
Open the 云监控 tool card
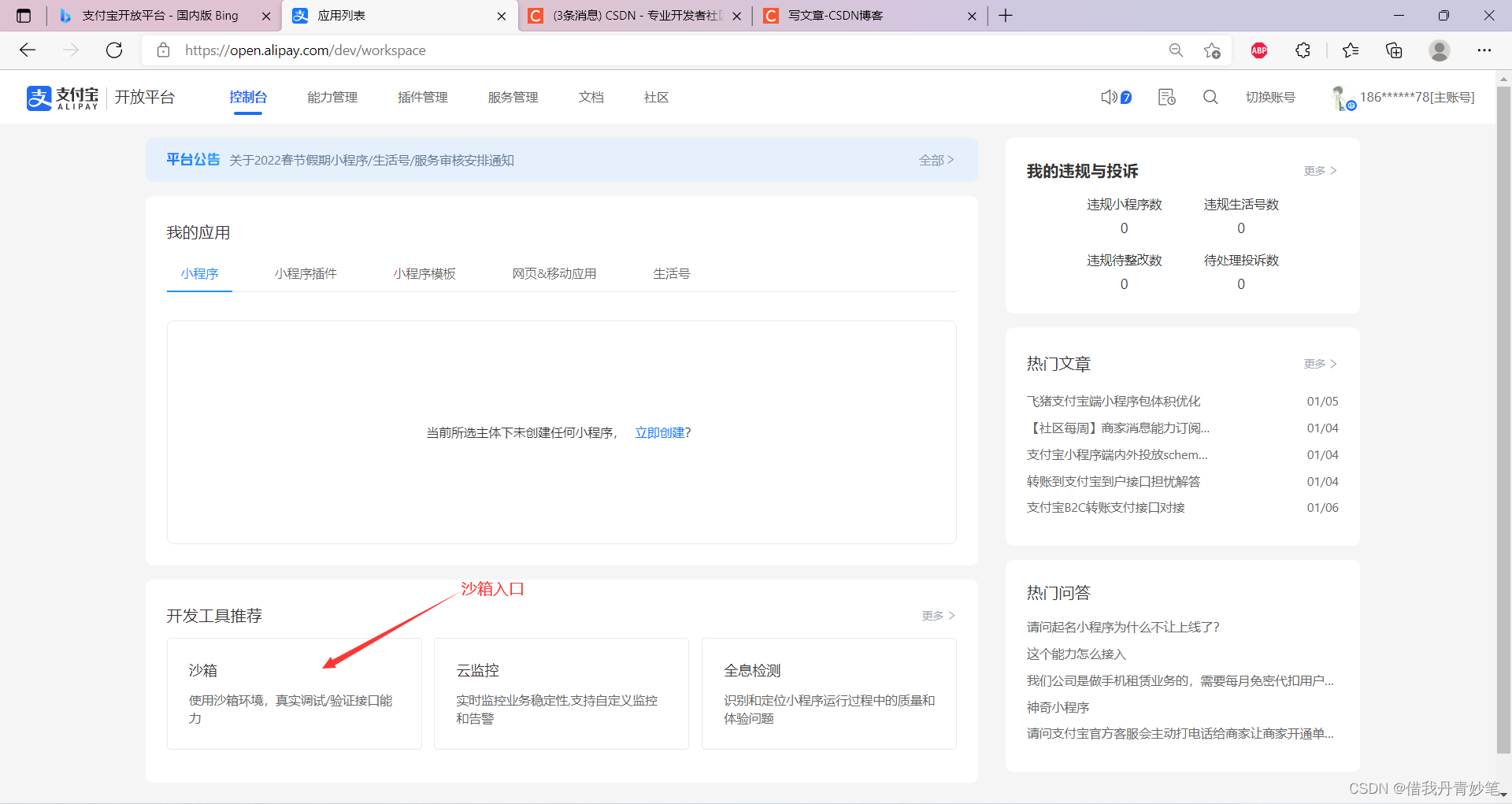click(561, 694)
